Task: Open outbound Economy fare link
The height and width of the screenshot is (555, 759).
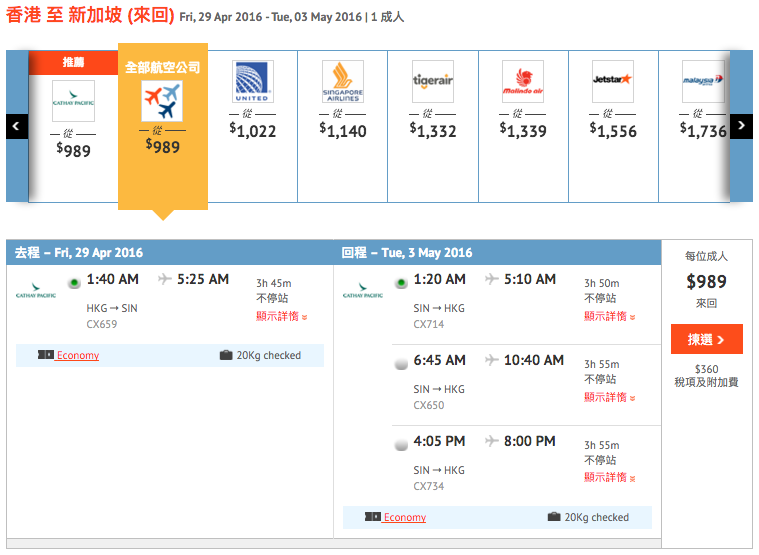Action: point(78,356)
